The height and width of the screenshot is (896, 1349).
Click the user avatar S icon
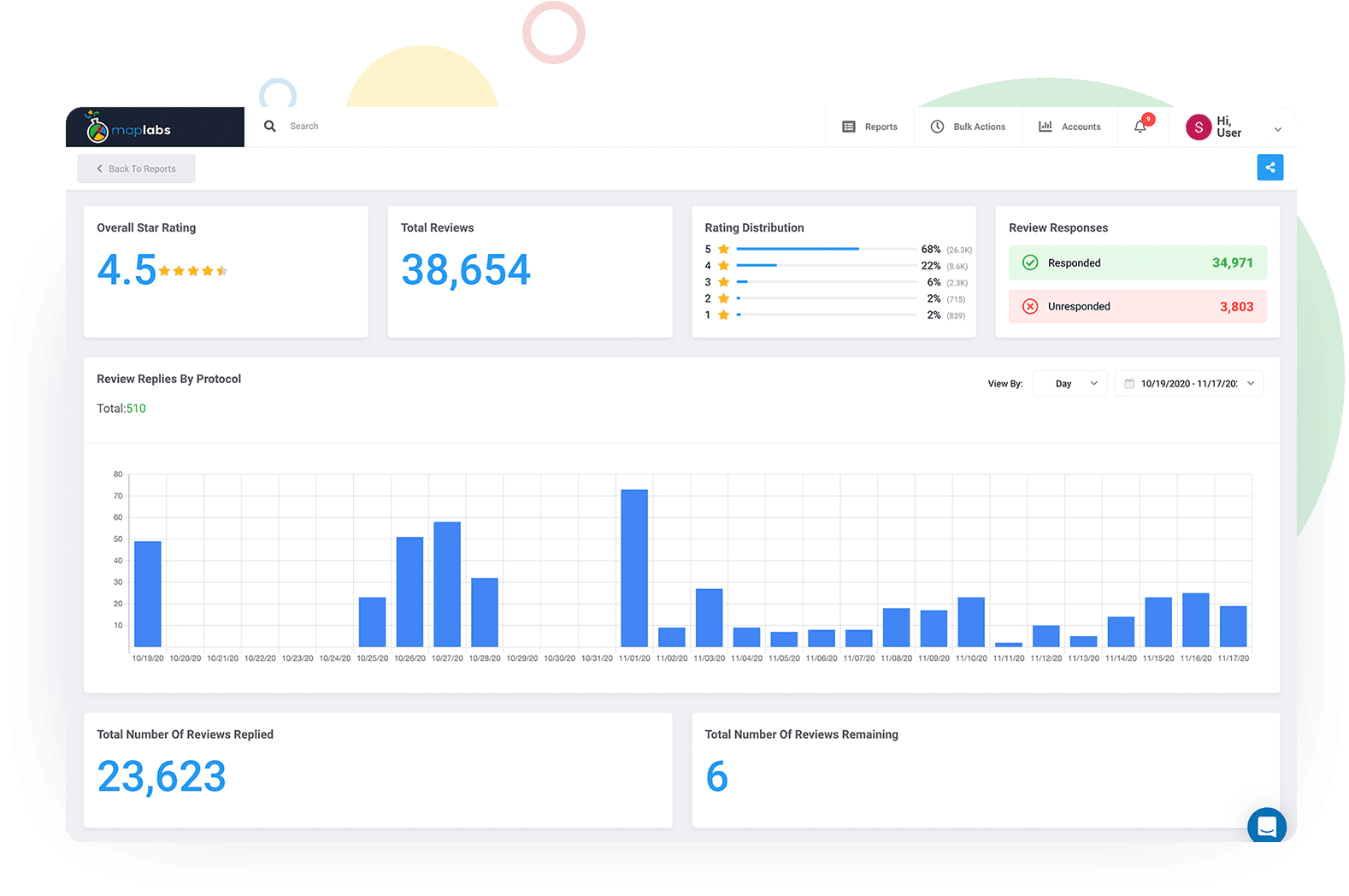click(1198, 127)
